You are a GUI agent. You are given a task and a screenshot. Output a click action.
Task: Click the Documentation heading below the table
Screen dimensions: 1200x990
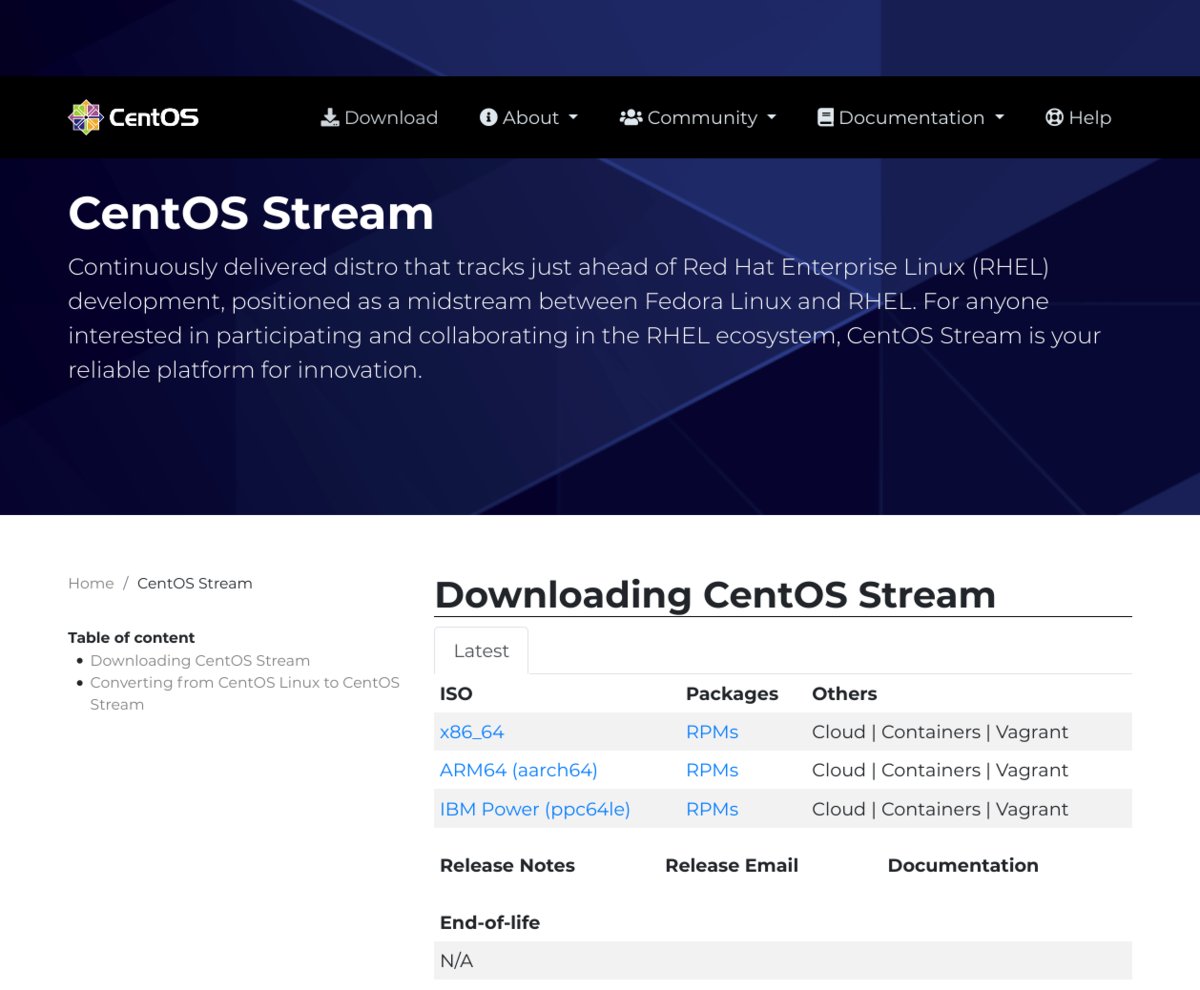963,865
